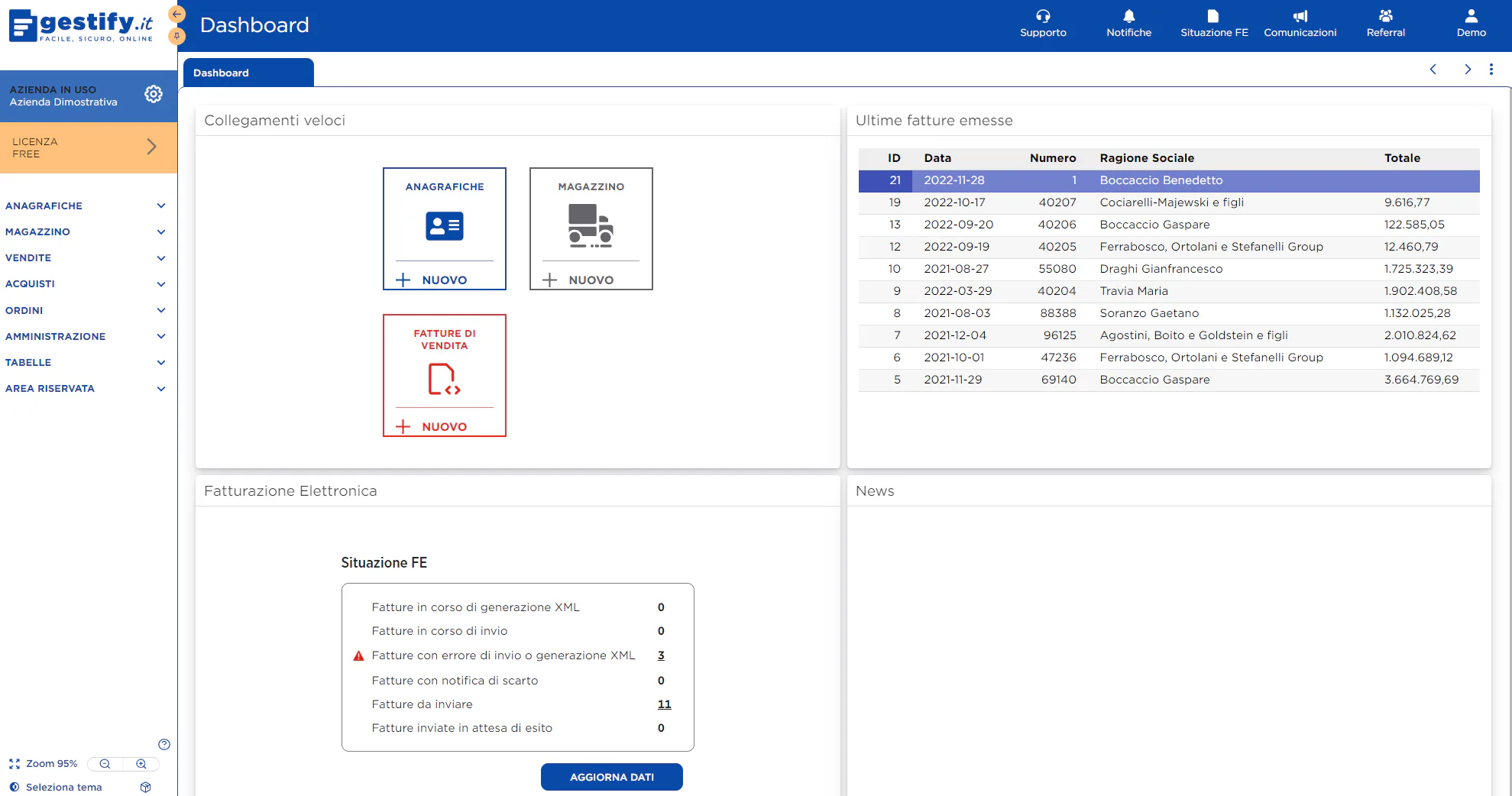Click plus icon in Magazzino card
The height and width of the screenshot is (796, 1512).
coord(549,280)
